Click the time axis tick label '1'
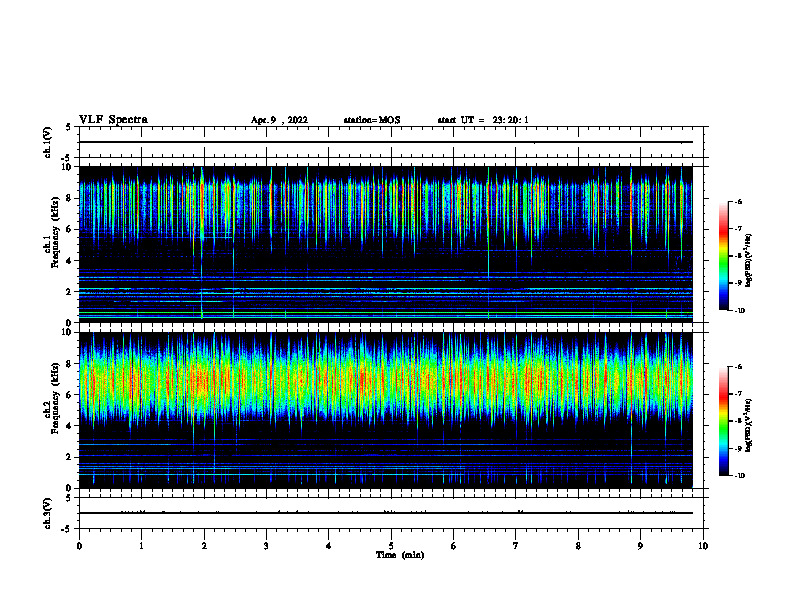The image size is (792, 612). [x=141, y=546]
